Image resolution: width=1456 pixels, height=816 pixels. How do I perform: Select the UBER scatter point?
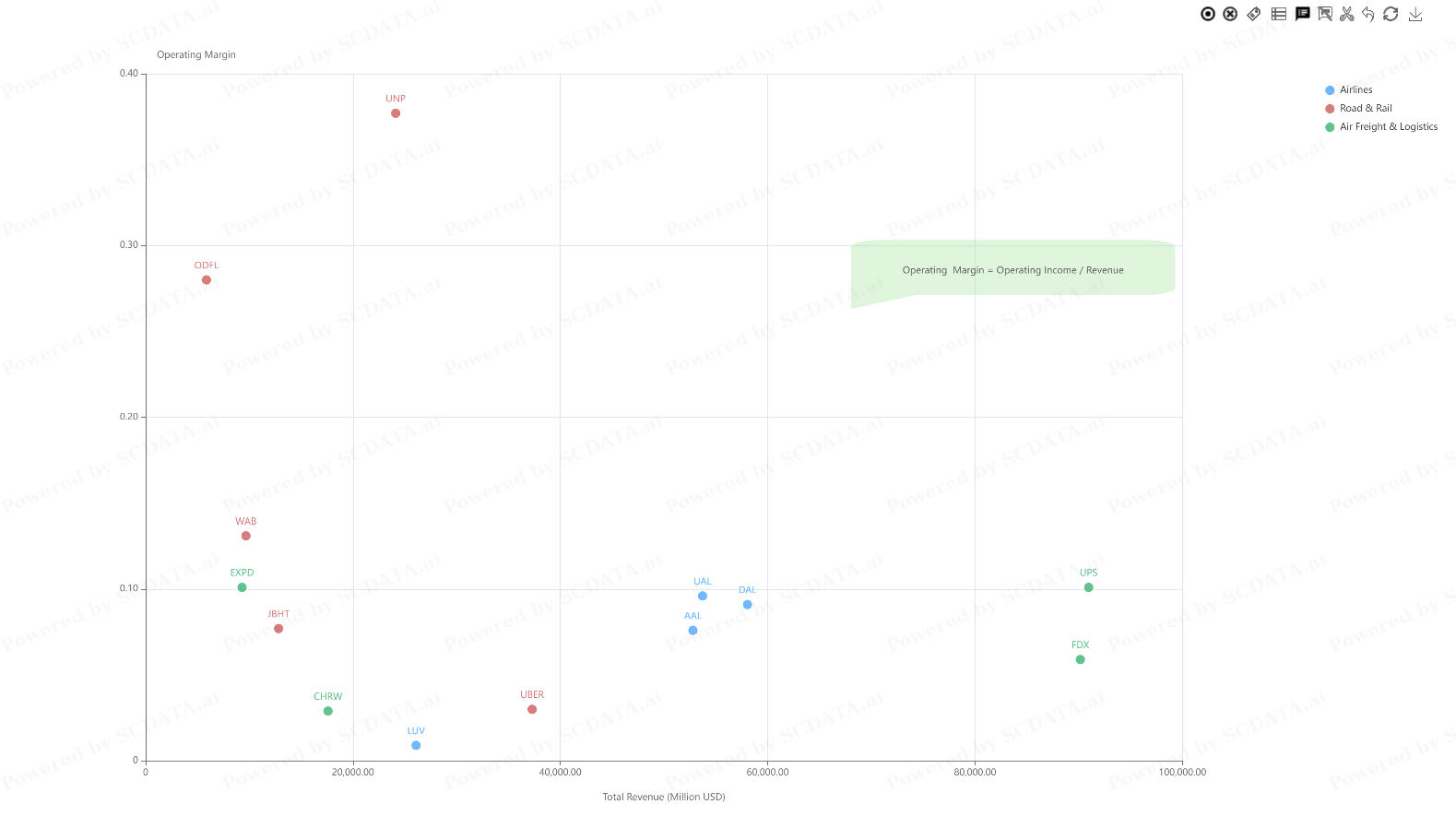point(532,709)
